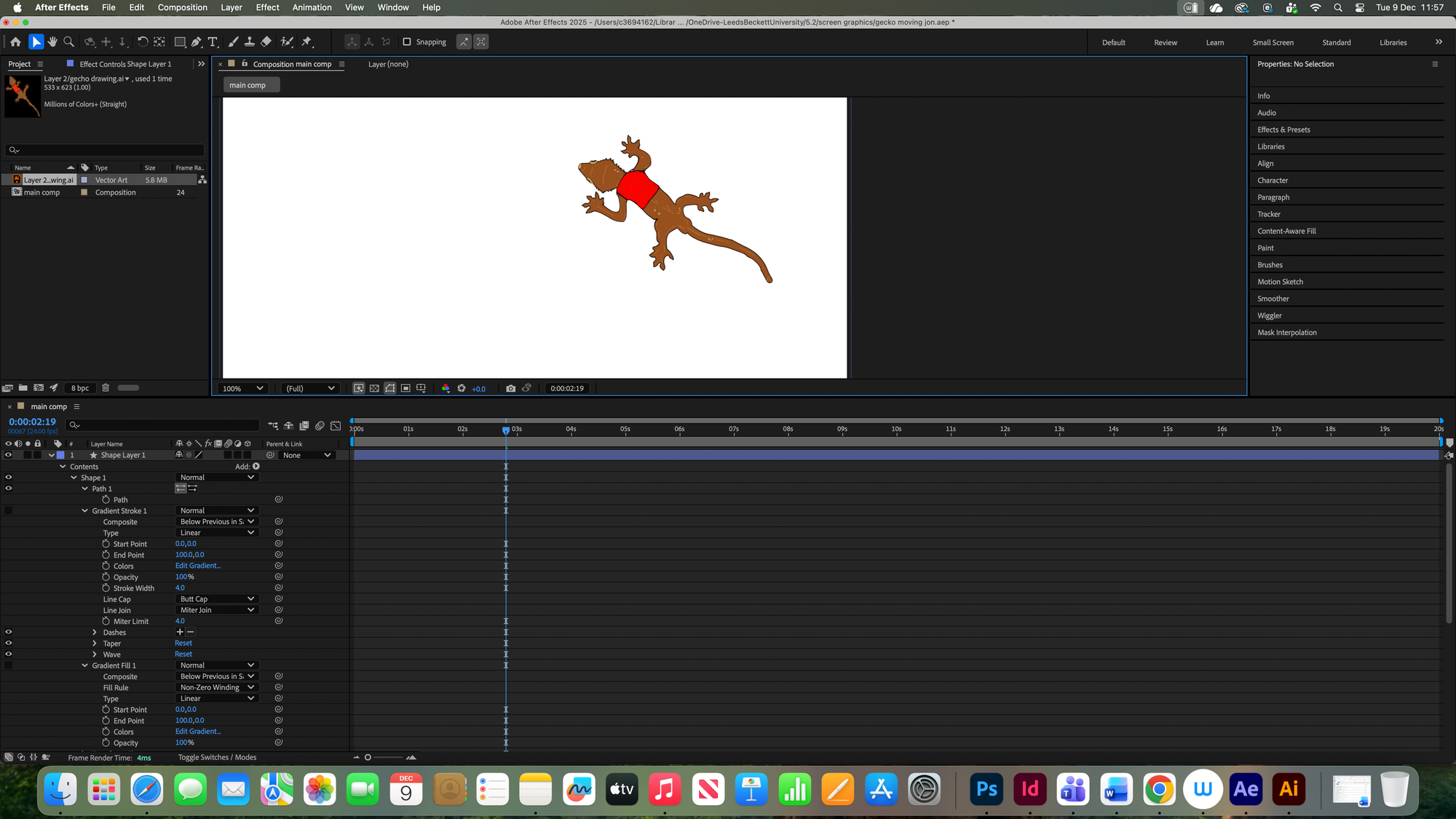Open the 100% magnification dropdown
The height and width of the screenshot is (819, 1456).
[243, 389]
